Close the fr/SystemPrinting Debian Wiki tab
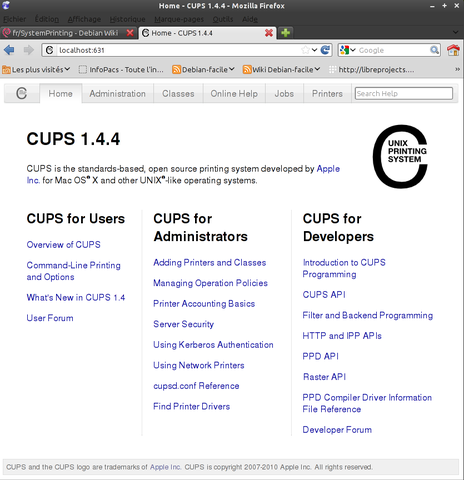This screenshot has height=480, width=464. 130,33
